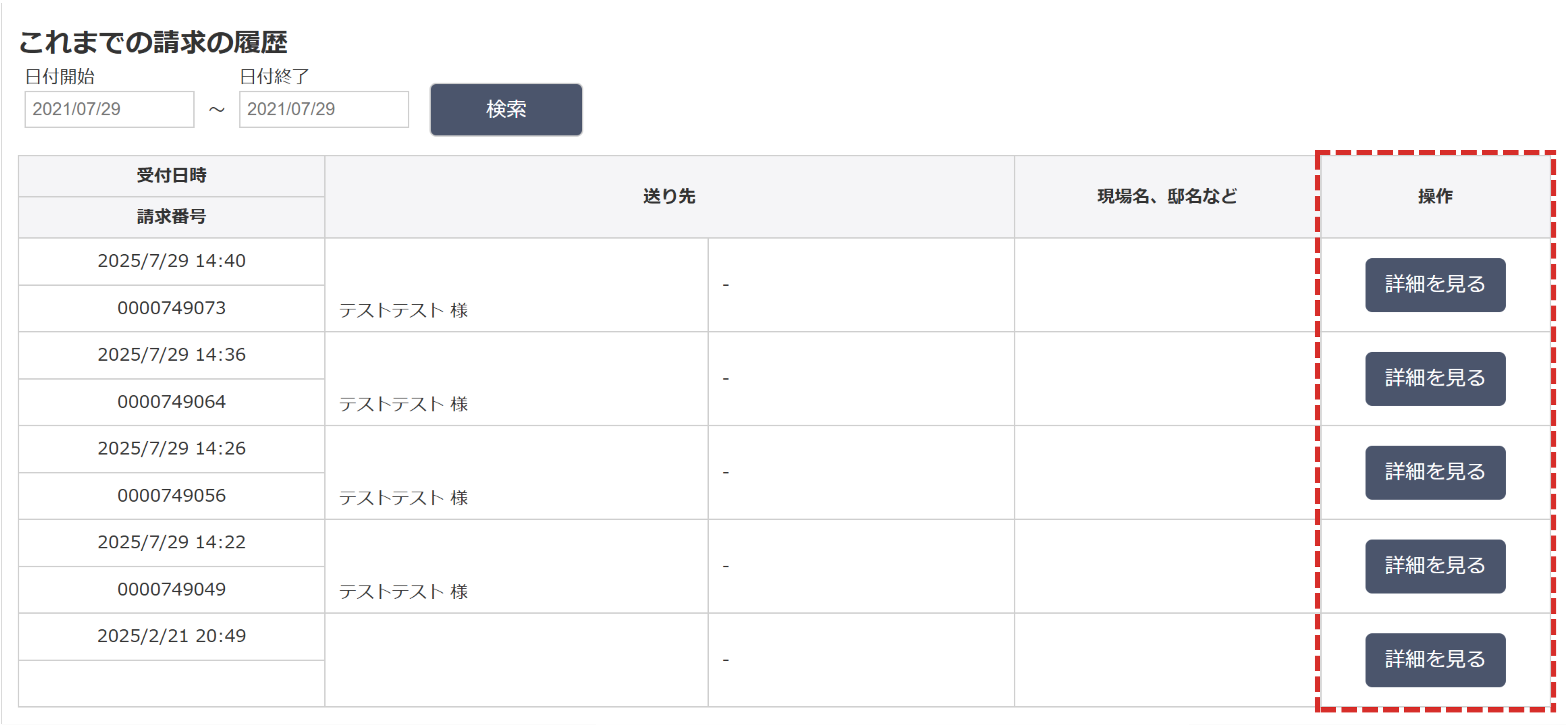Click the 日付開始 start date field
Image resolution: width=1568 pixels, height=727 pixels.
pyautogui.click(x=109, y=109)
